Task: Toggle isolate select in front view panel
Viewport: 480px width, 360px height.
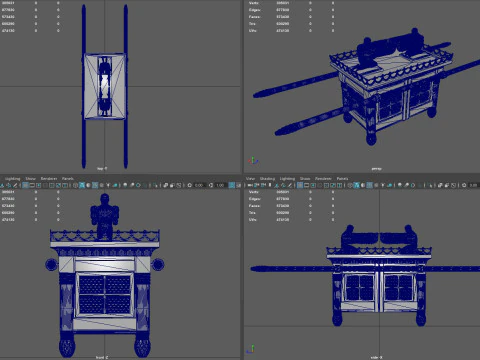Action: point(156,185)
